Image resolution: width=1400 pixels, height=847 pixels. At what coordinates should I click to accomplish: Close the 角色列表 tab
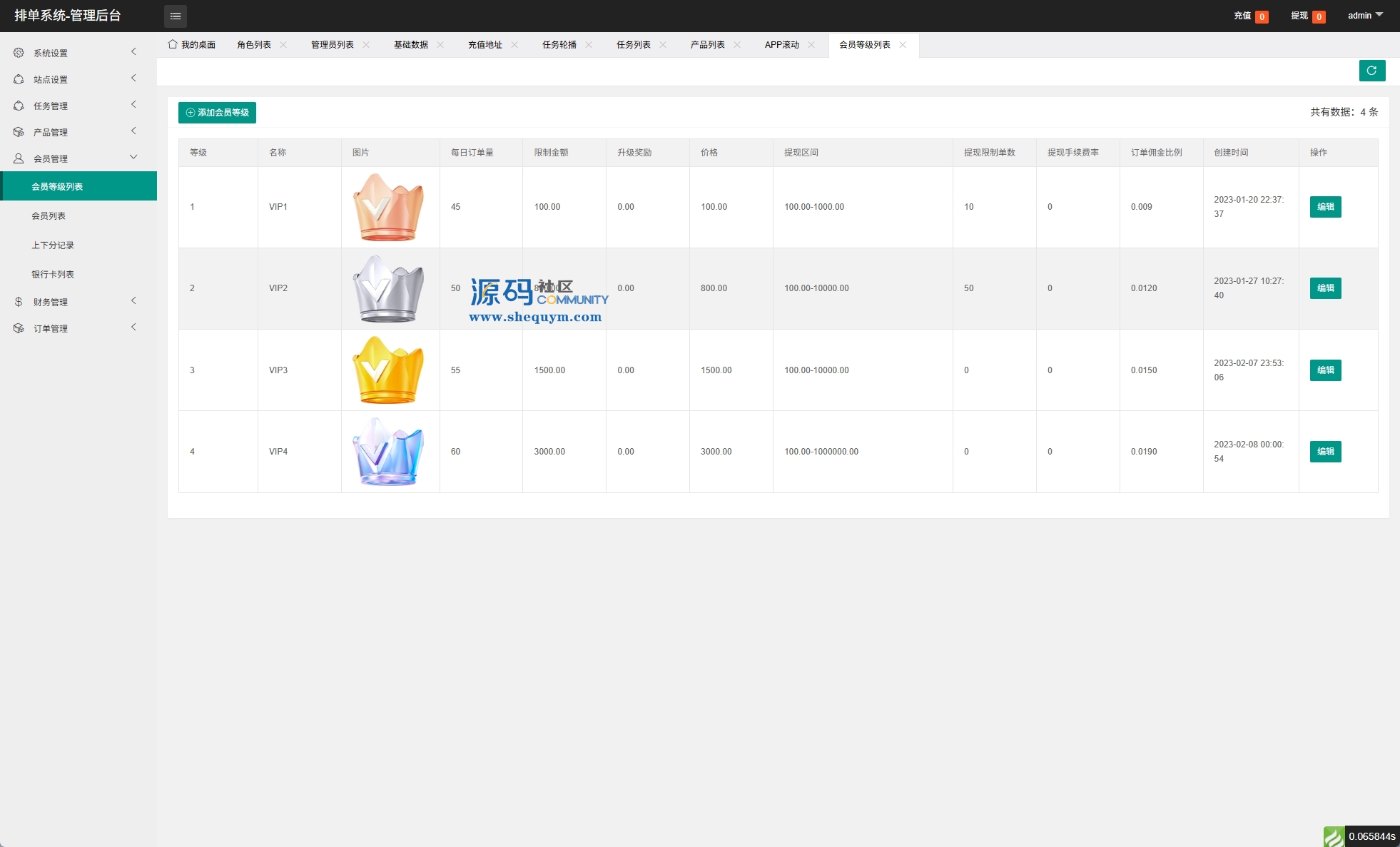(x=283, y=44)
